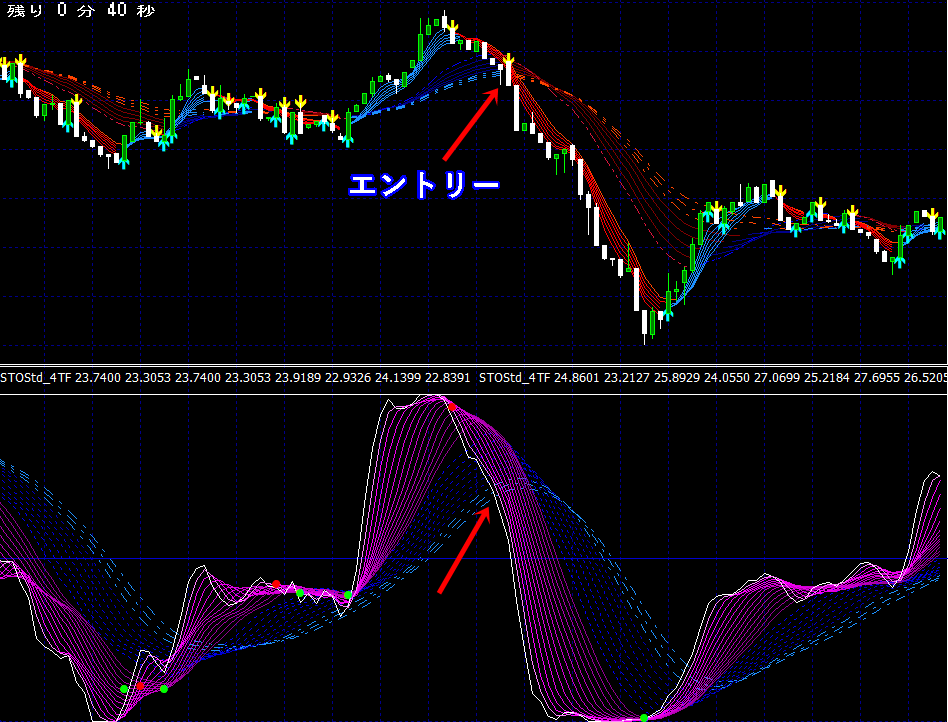Click the indicator value 27.6955
948x722 pixels.
(877, 378)
